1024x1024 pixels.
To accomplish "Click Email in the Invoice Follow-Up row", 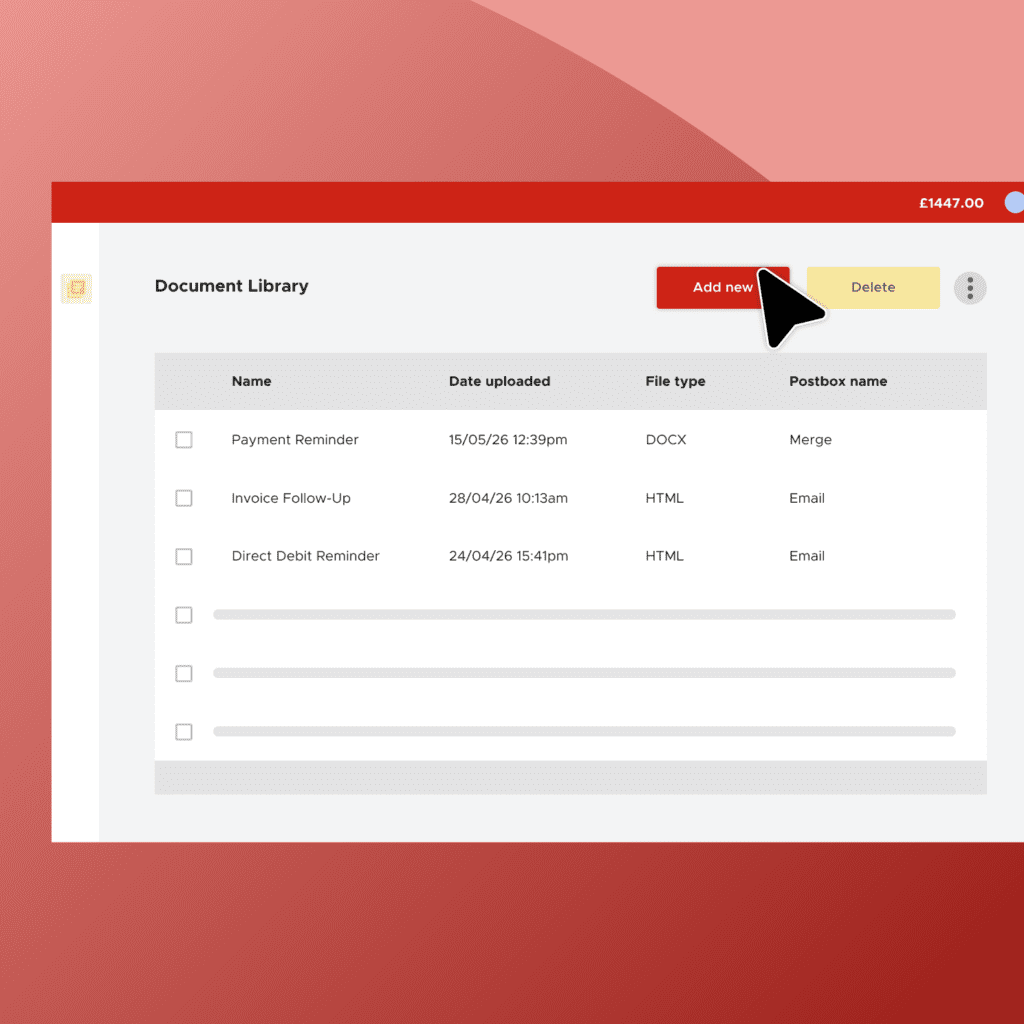I will pos(807,498).
